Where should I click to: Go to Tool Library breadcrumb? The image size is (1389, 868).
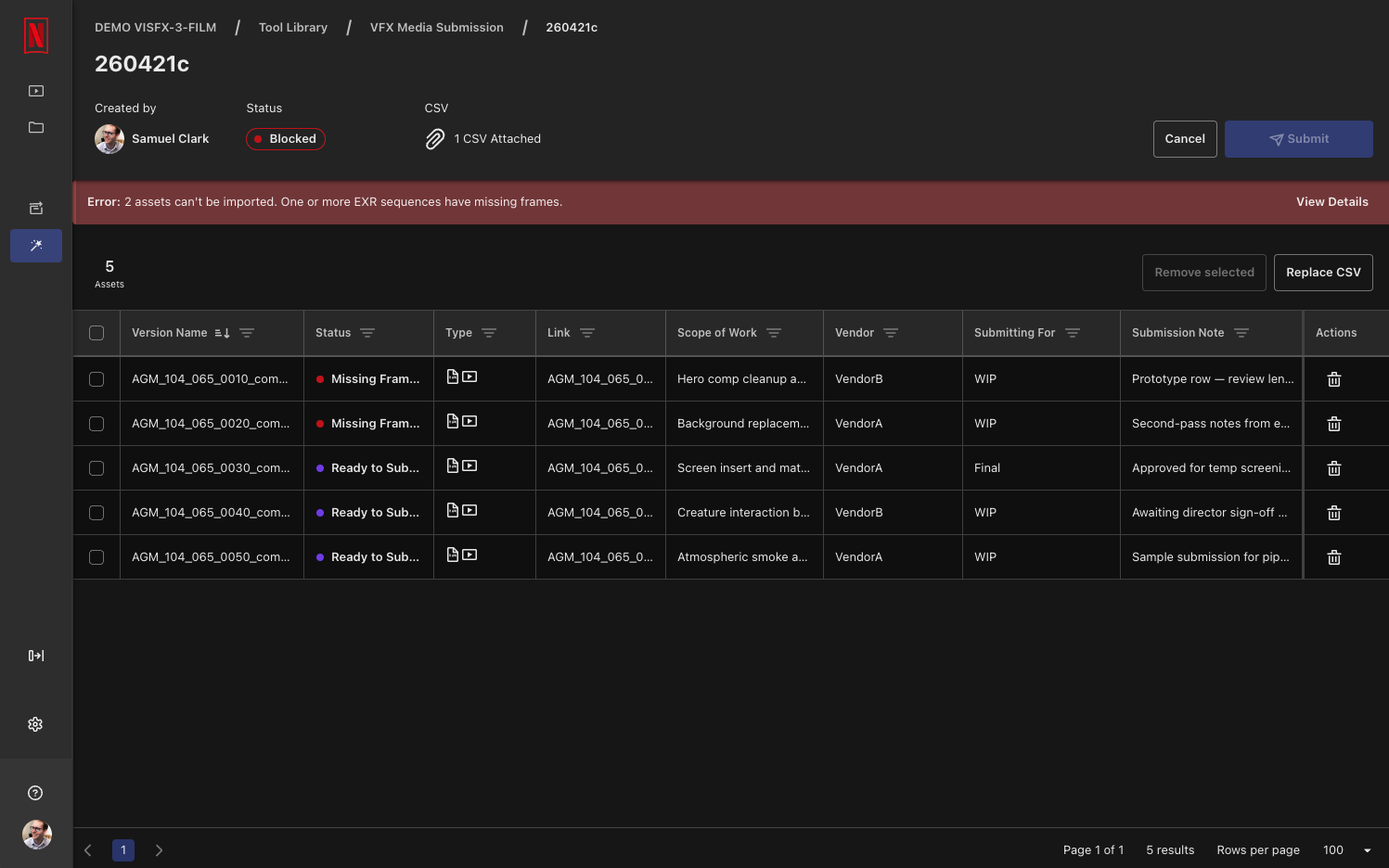[293, 28]
